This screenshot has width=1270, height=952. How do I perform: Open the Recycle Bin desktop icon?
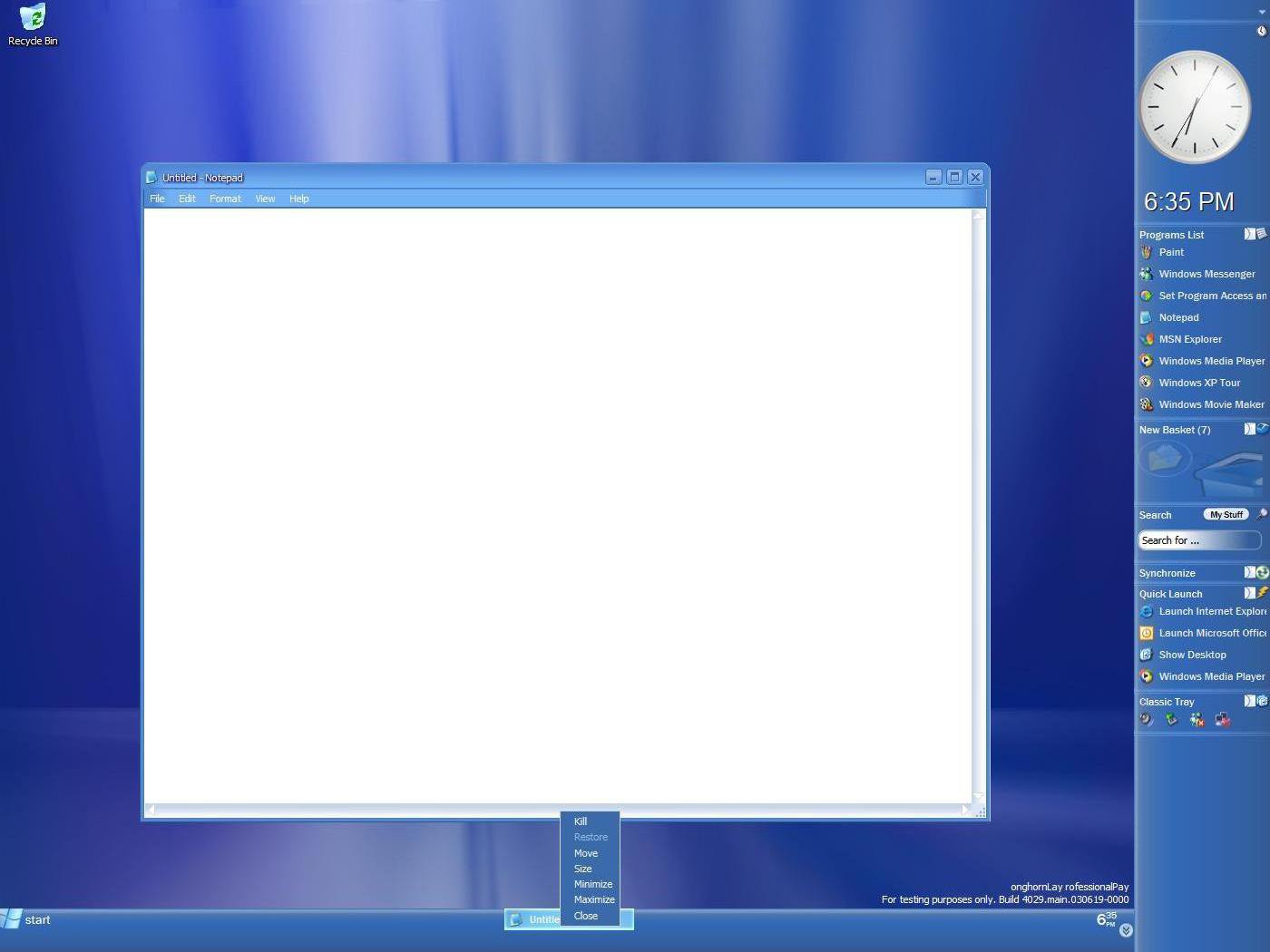click(33, 24)
